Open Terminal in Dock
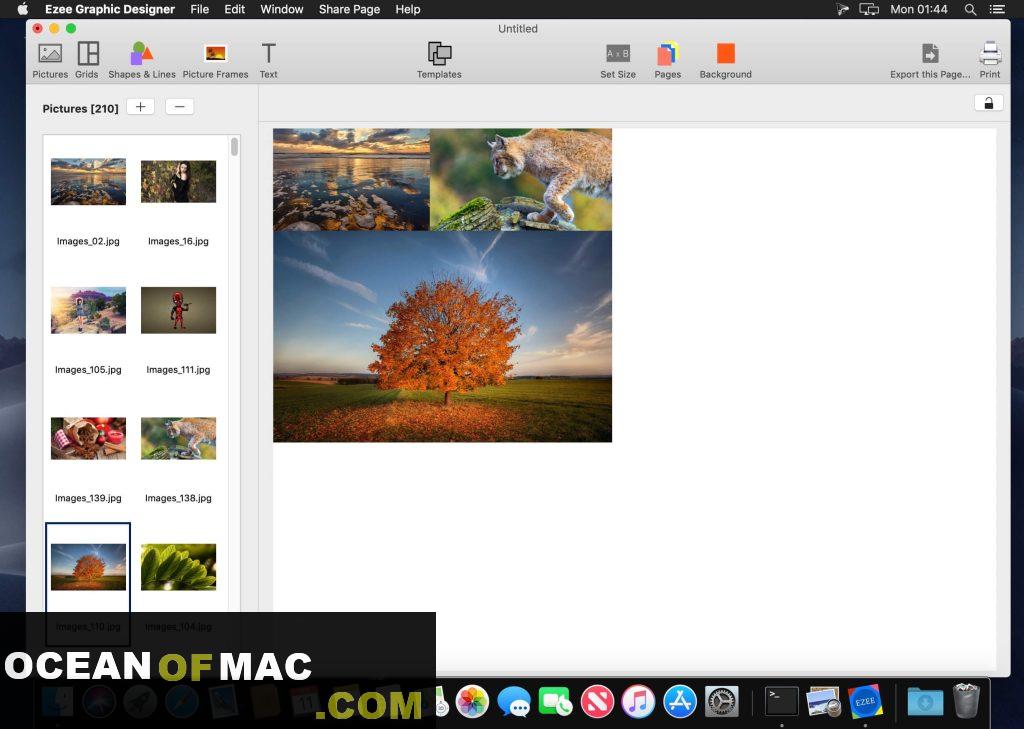 [x=782, y=702]
